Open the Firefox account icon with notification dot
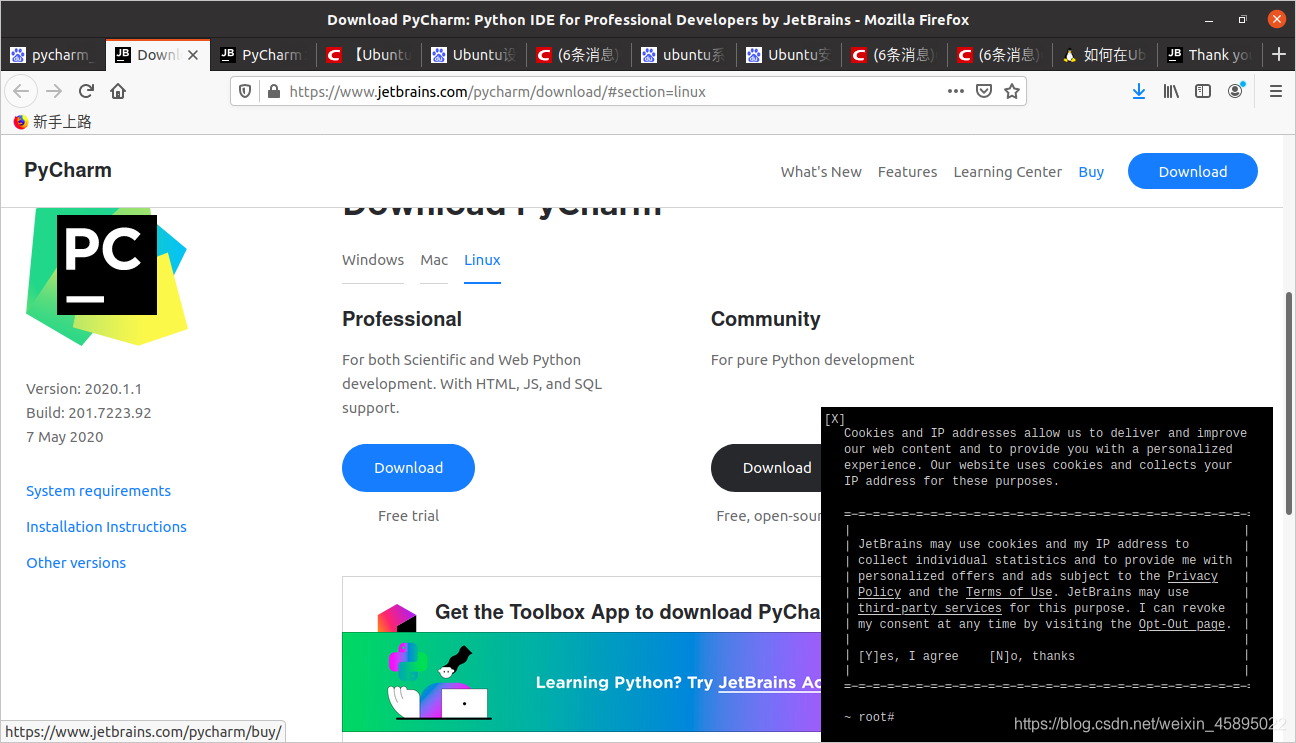The image size is (1296, 743). (x=1236, y=90)
